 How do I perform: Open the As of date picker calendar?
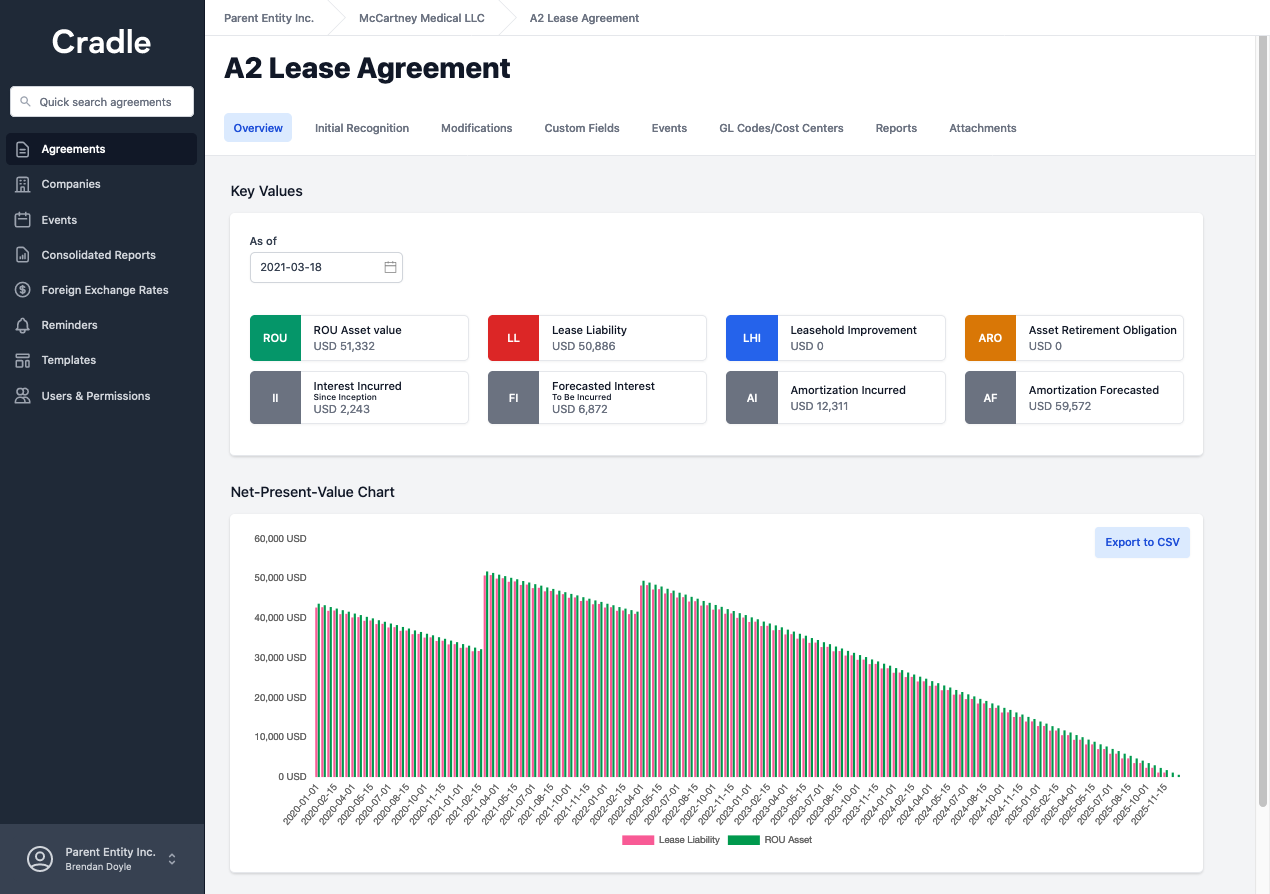(390, 267)
